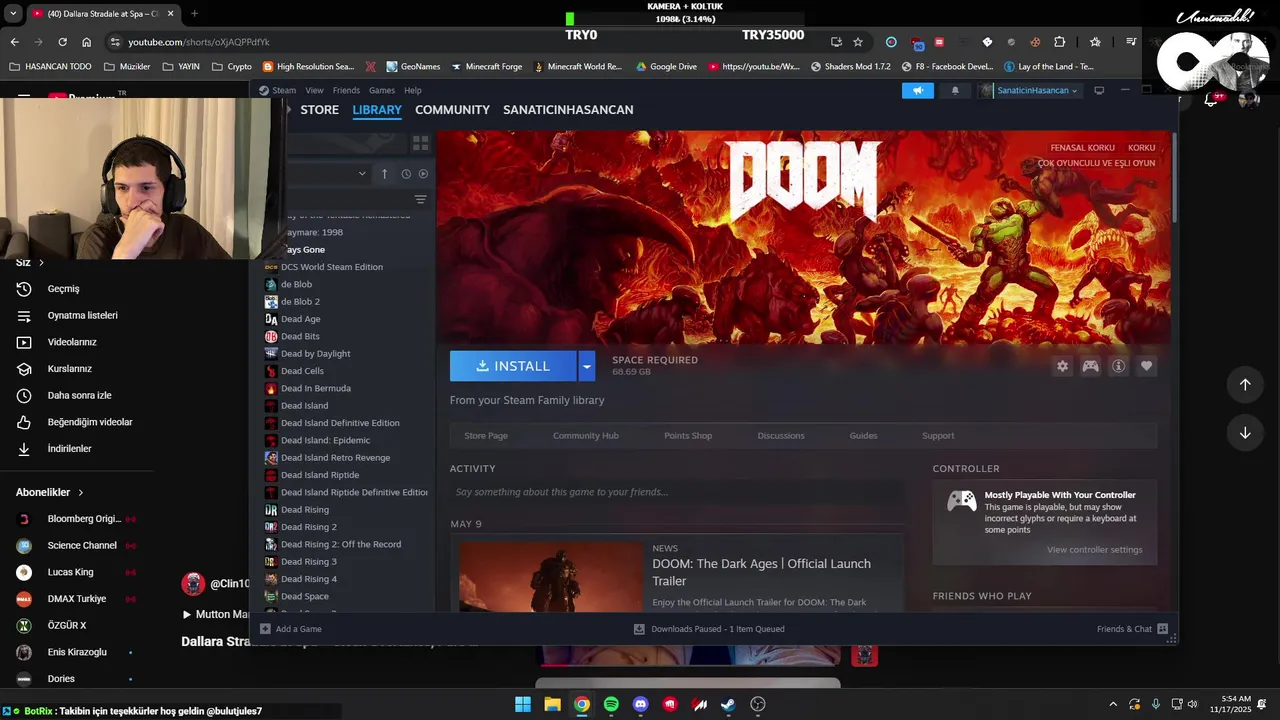Click View controller settings link
The height and width of the screenshot is (720, 1280).
coord(1094,549)
